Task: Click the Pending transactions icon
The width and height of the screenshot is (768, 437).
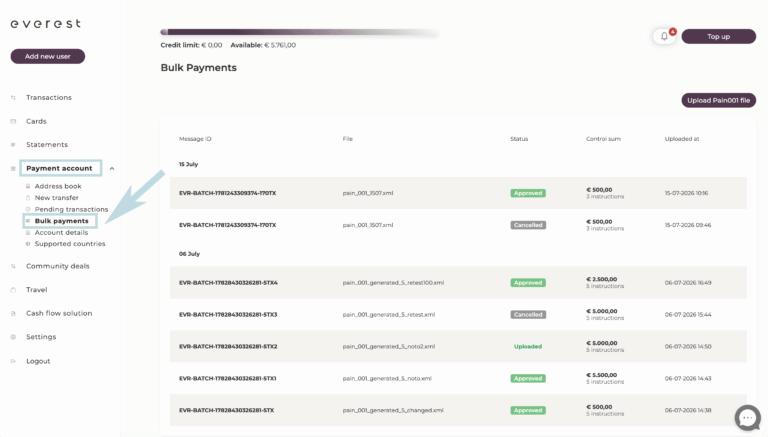Action: (x=28, y=209)
